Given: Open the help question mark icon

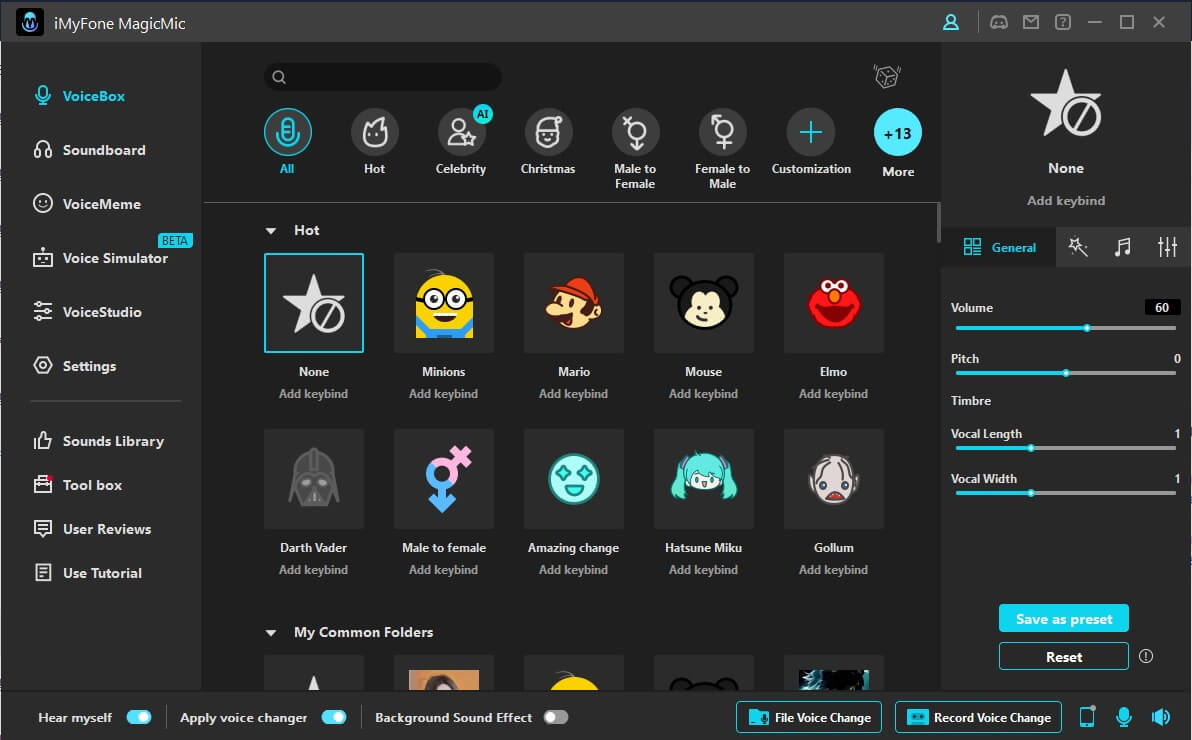Looking at the screenshot, I should (x=1062, y=22).
